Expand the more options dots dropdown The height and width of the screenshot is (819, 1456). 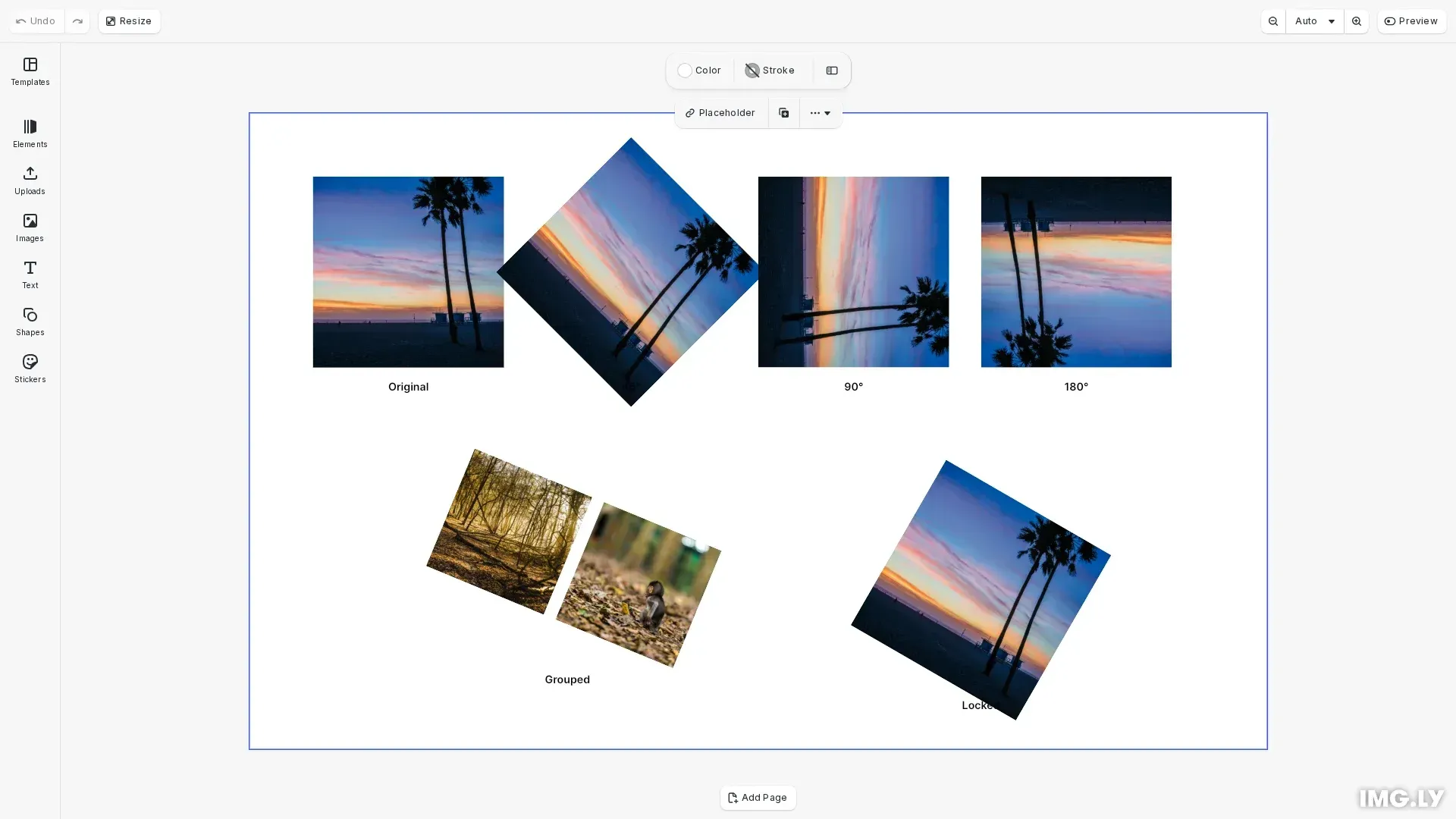[x=820, y=112]
